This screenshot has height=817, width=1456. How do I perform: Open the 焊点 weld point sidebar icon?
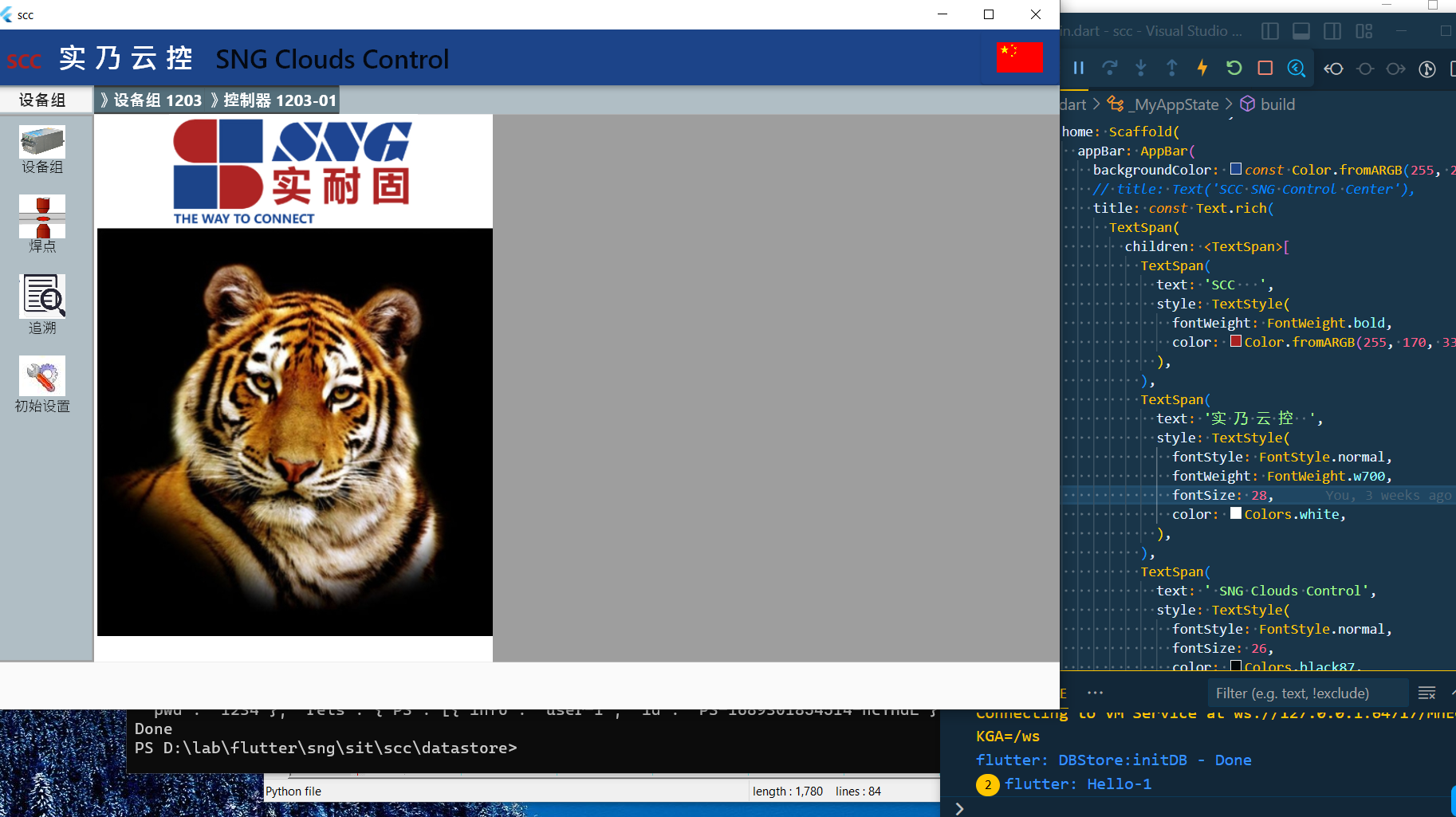42,217
